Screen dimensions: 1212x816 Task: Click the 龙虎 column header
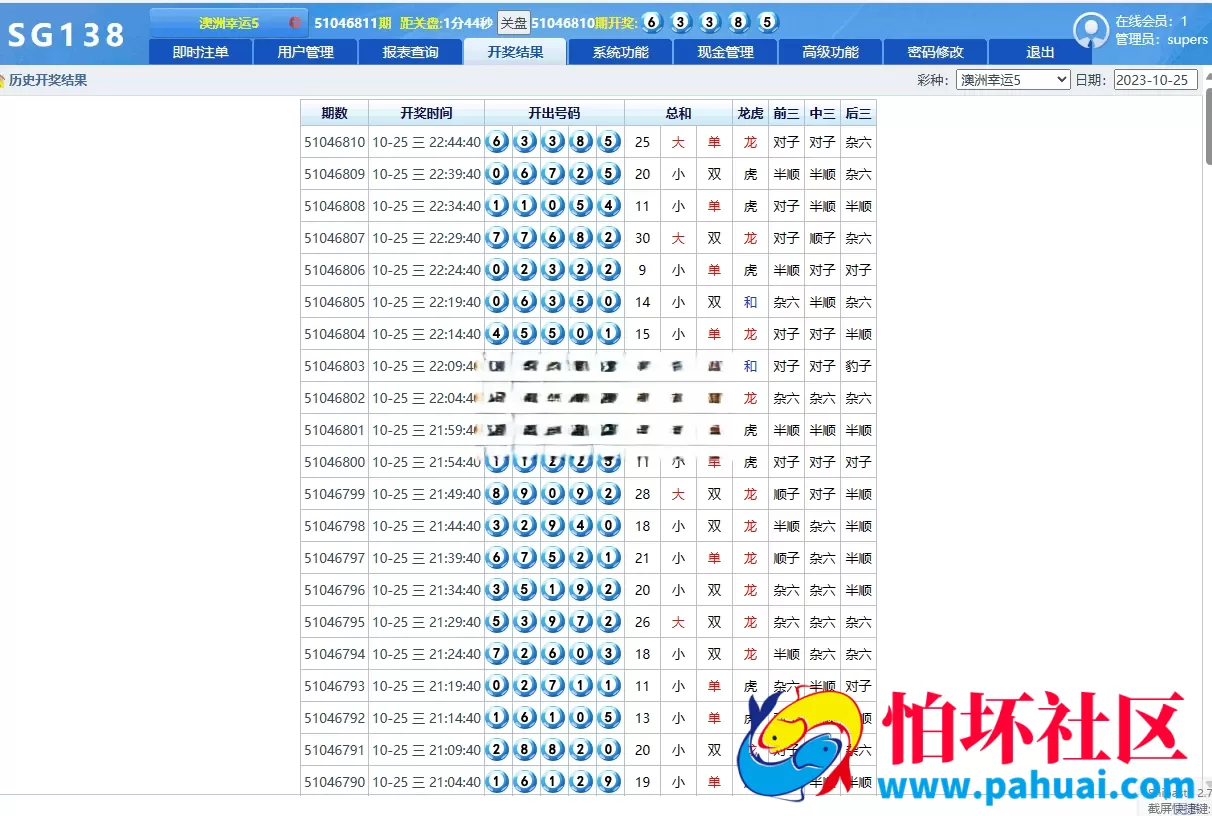(x=750, y=113)
